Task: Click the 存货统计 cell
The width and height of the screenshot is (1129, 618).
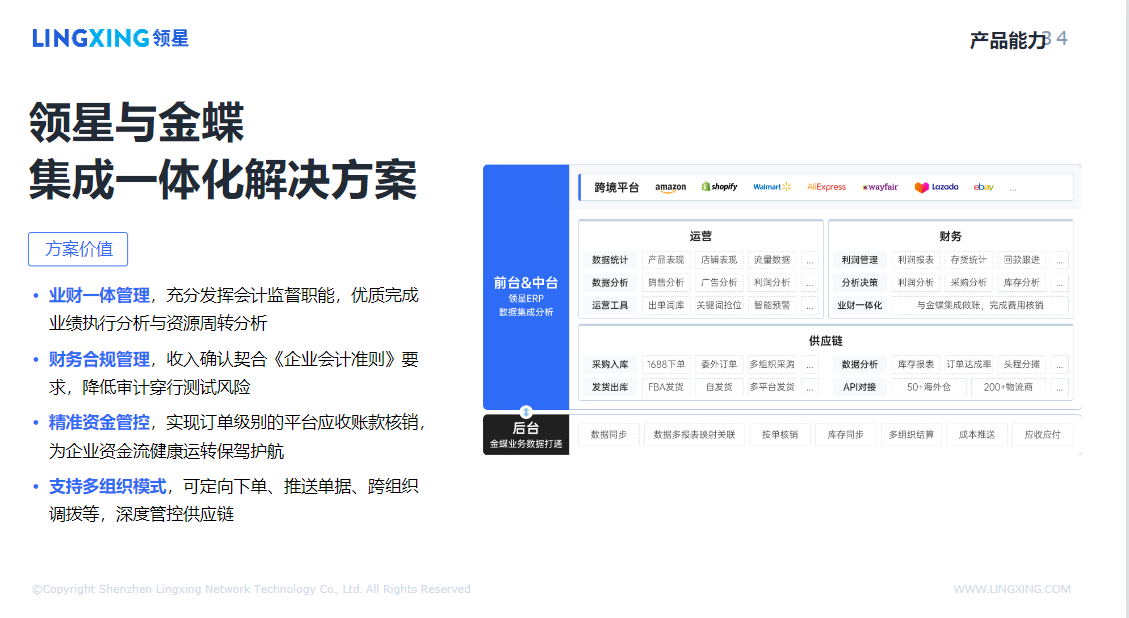Action: 969,260
